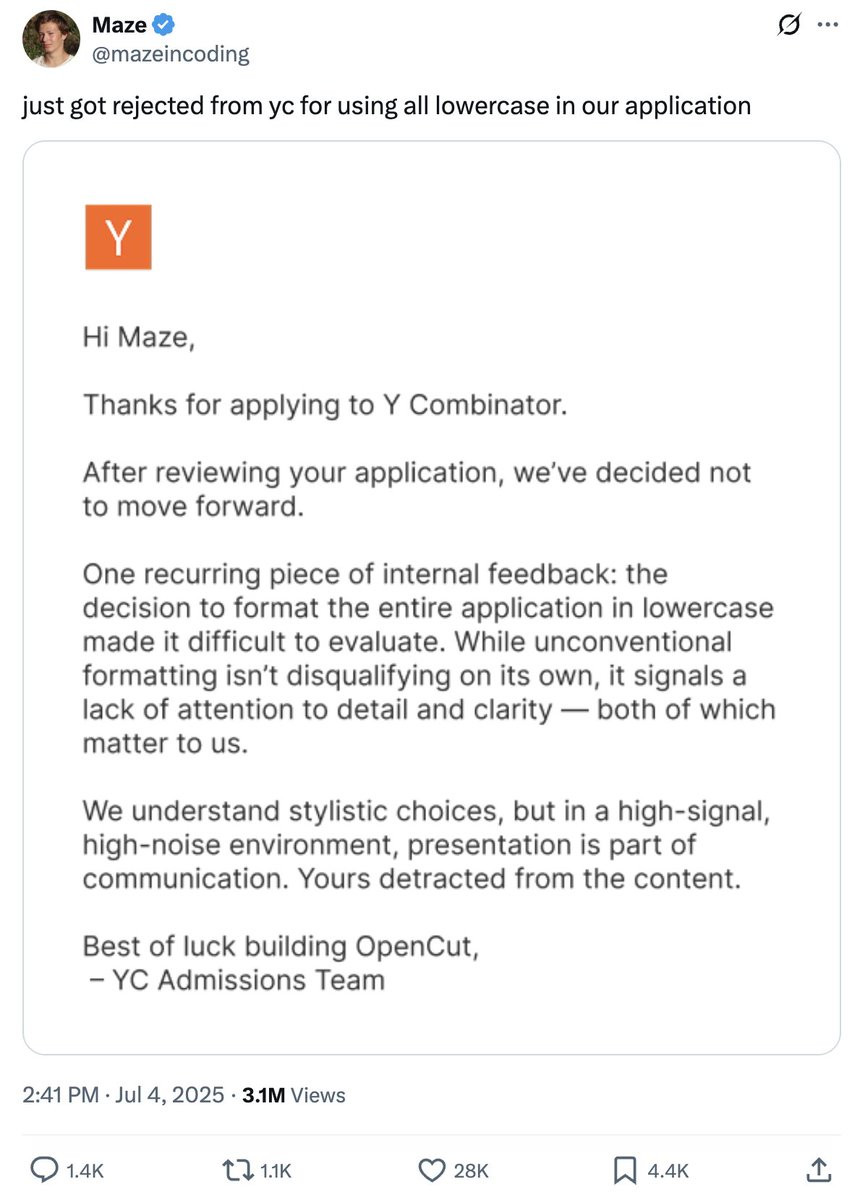This screenshot has width=852, height=1200.
Task: Click the orange Y Combinator logo
Action: point(118,237)
